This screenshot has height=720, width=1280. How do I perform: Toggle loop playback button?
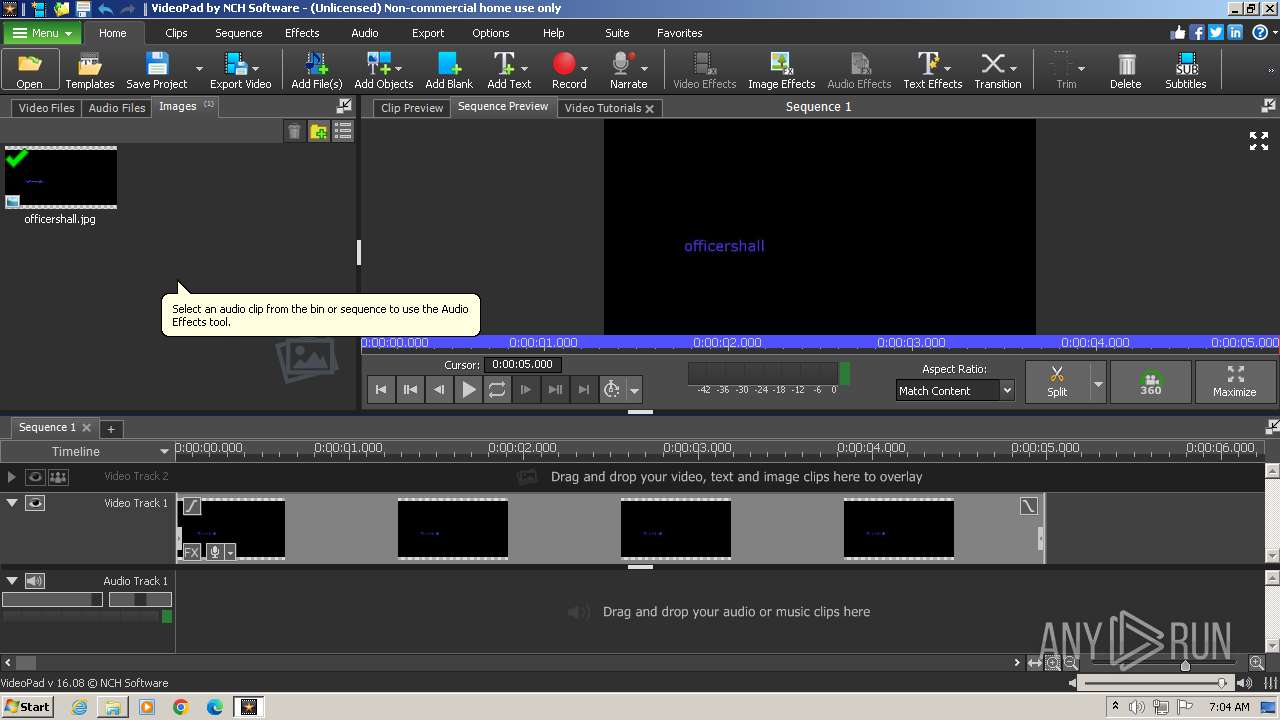coord(497,390)
